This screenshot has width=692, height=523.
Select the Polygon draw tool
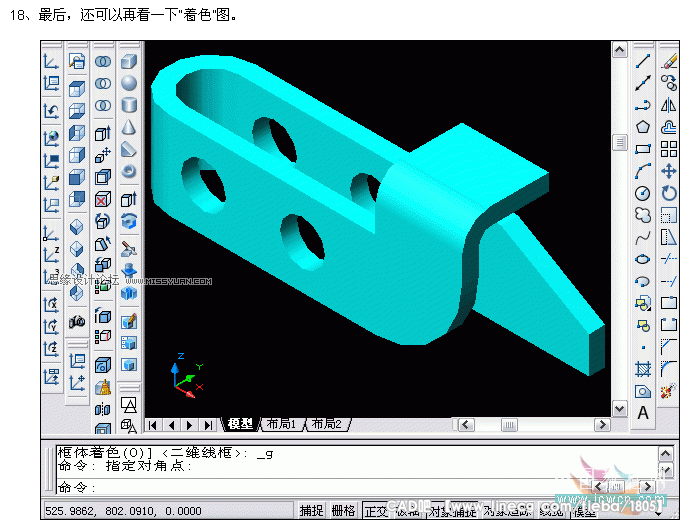tap(643, 127)
